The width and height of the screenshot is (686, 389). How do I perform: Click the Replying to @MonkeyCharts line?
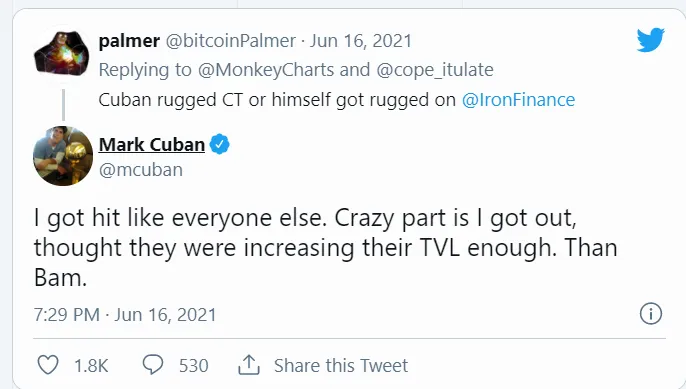coord(296,70)
